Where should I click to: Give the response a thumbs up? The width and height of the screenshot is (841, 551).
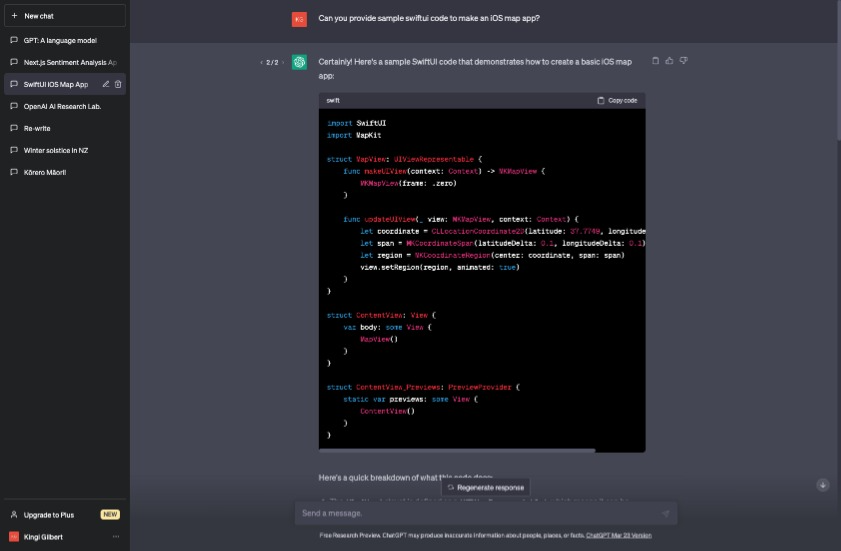669,61
